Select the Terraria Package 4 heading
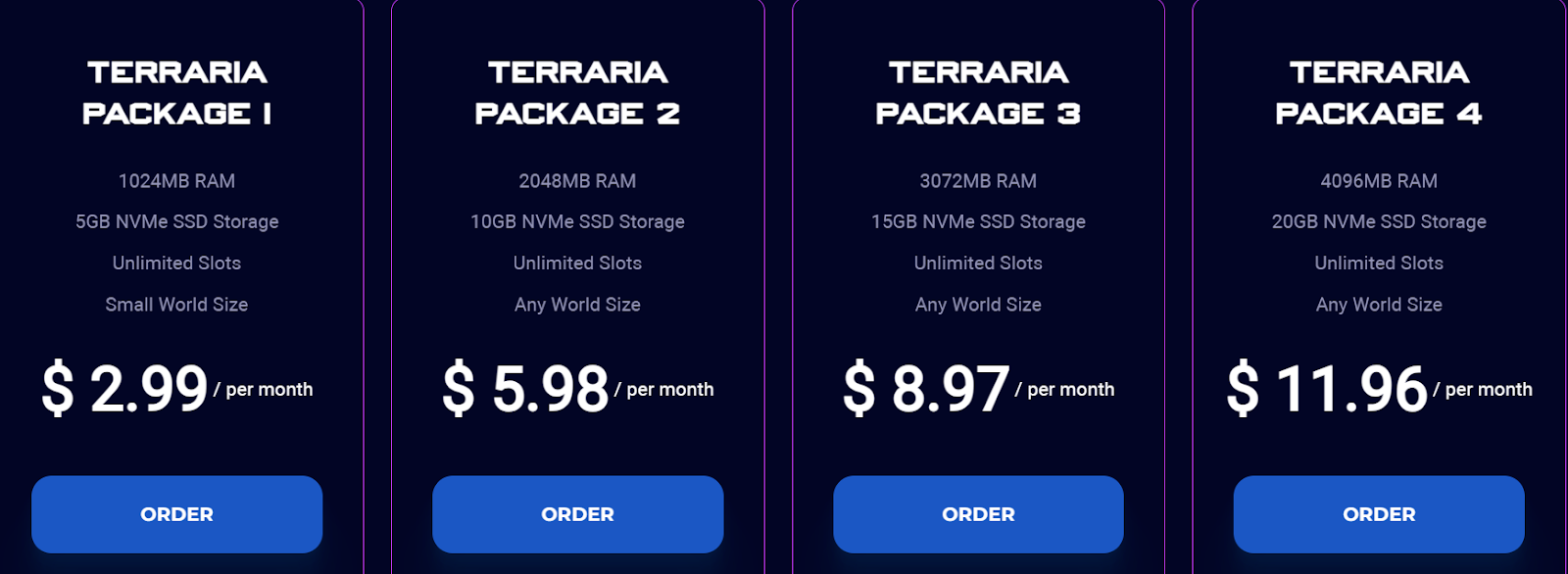Screen dimensions: 1568x574 point(1379,93)
